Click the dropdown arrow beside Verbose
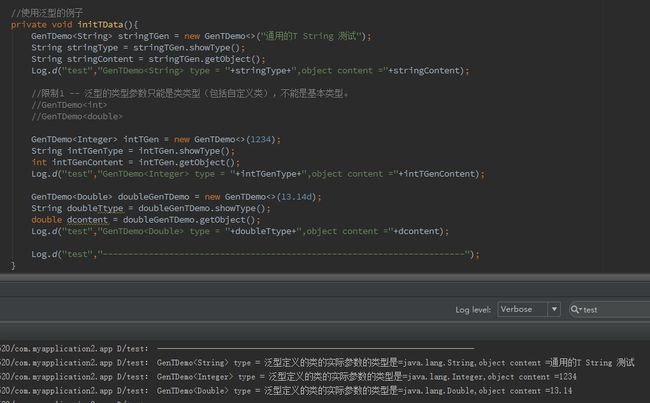 (x=554, y=309)
